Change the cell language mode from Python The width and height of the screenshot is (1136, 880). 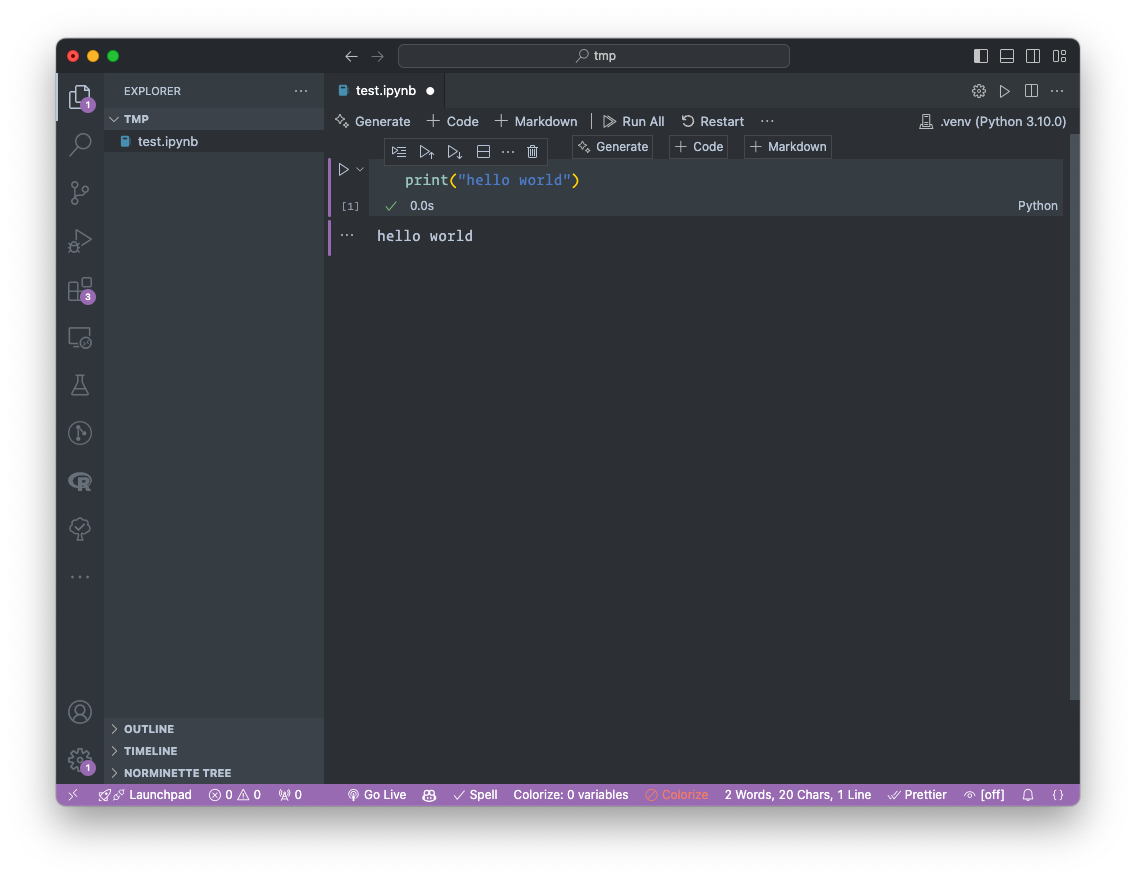pyautogui.click(x=1037, y=206)
